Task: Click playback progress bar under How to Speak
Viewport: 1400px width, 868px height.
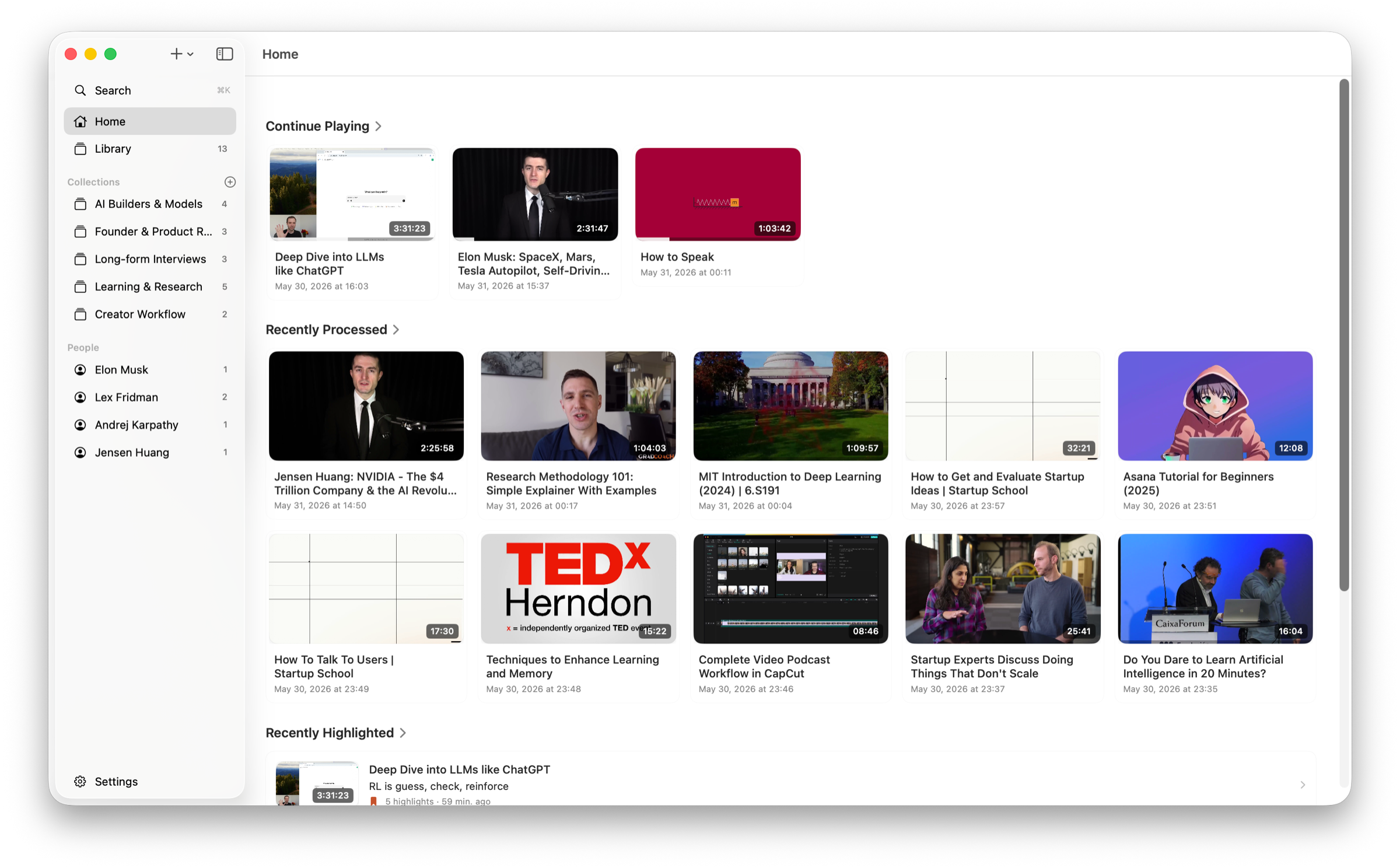Action: click(717, 239)
